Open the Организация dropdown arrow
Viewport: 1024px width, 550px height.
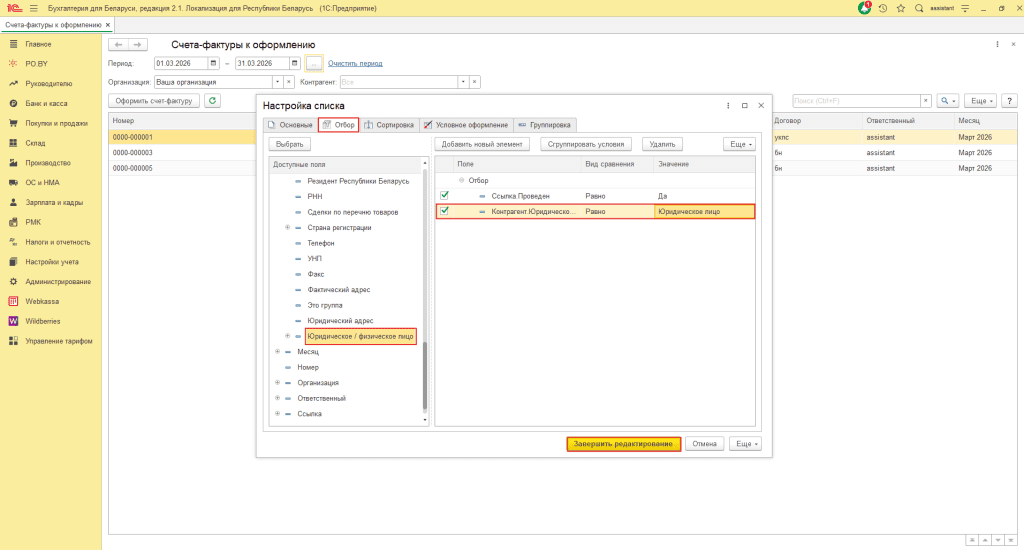277,82
